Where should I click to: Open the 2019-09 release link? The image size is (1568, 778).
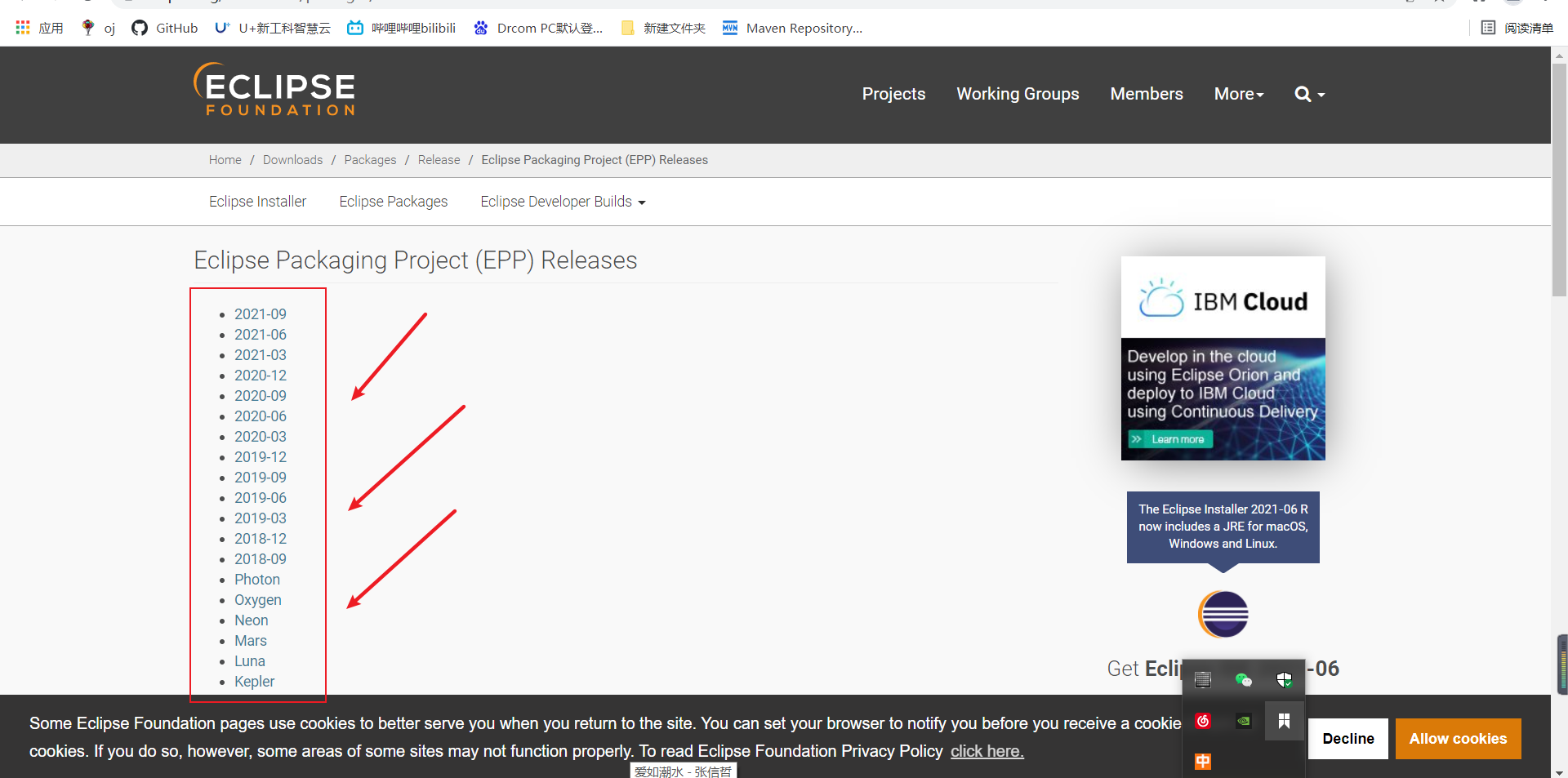[x=261, y=478]
